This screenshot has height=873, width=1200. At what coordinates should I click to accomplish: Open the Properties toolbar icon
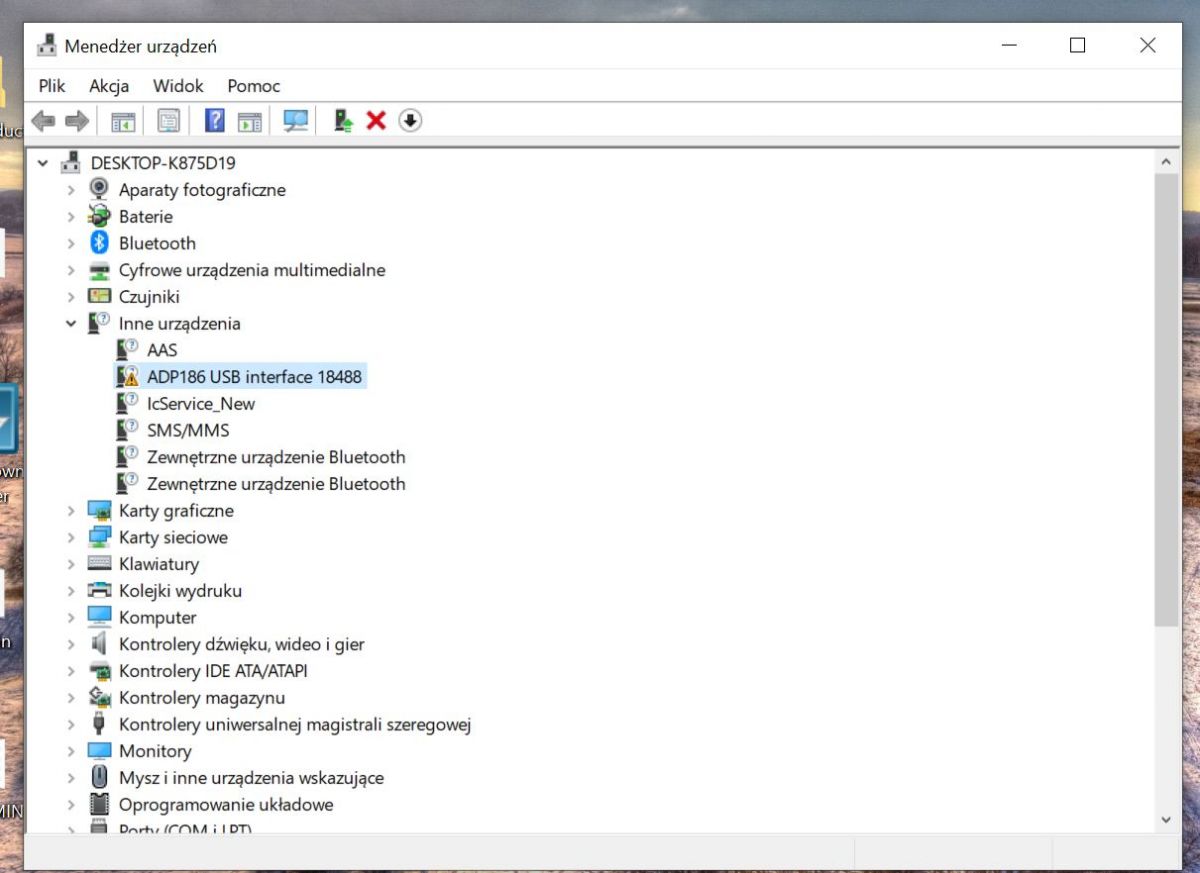tap(169, 121)
